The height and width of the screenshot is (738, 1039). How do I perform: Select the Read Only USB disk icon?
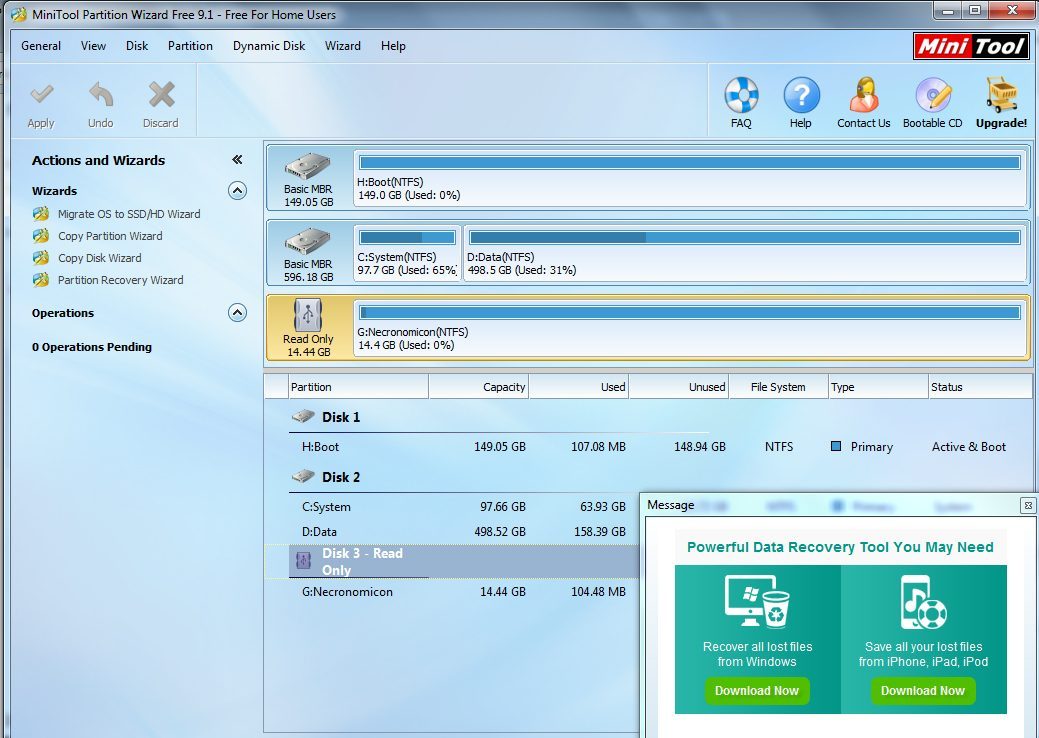308,315
